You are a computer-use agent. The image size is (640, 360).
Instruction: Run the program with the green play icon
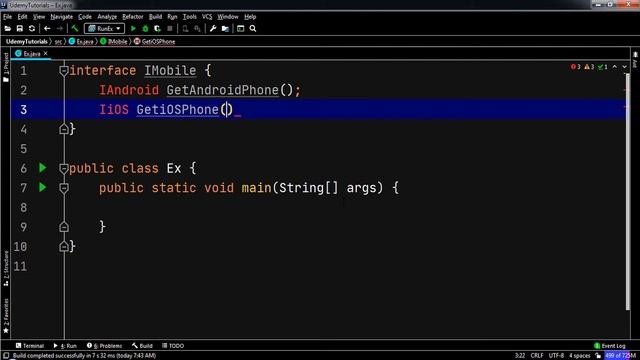[133, 29]
